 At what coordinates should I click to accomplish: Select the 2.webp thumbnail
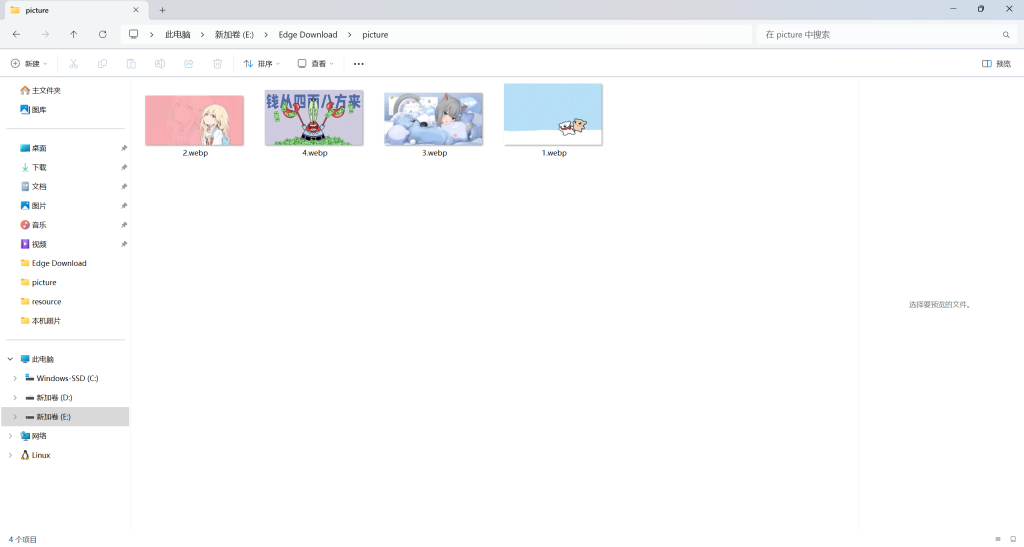(x=195, y=121)
